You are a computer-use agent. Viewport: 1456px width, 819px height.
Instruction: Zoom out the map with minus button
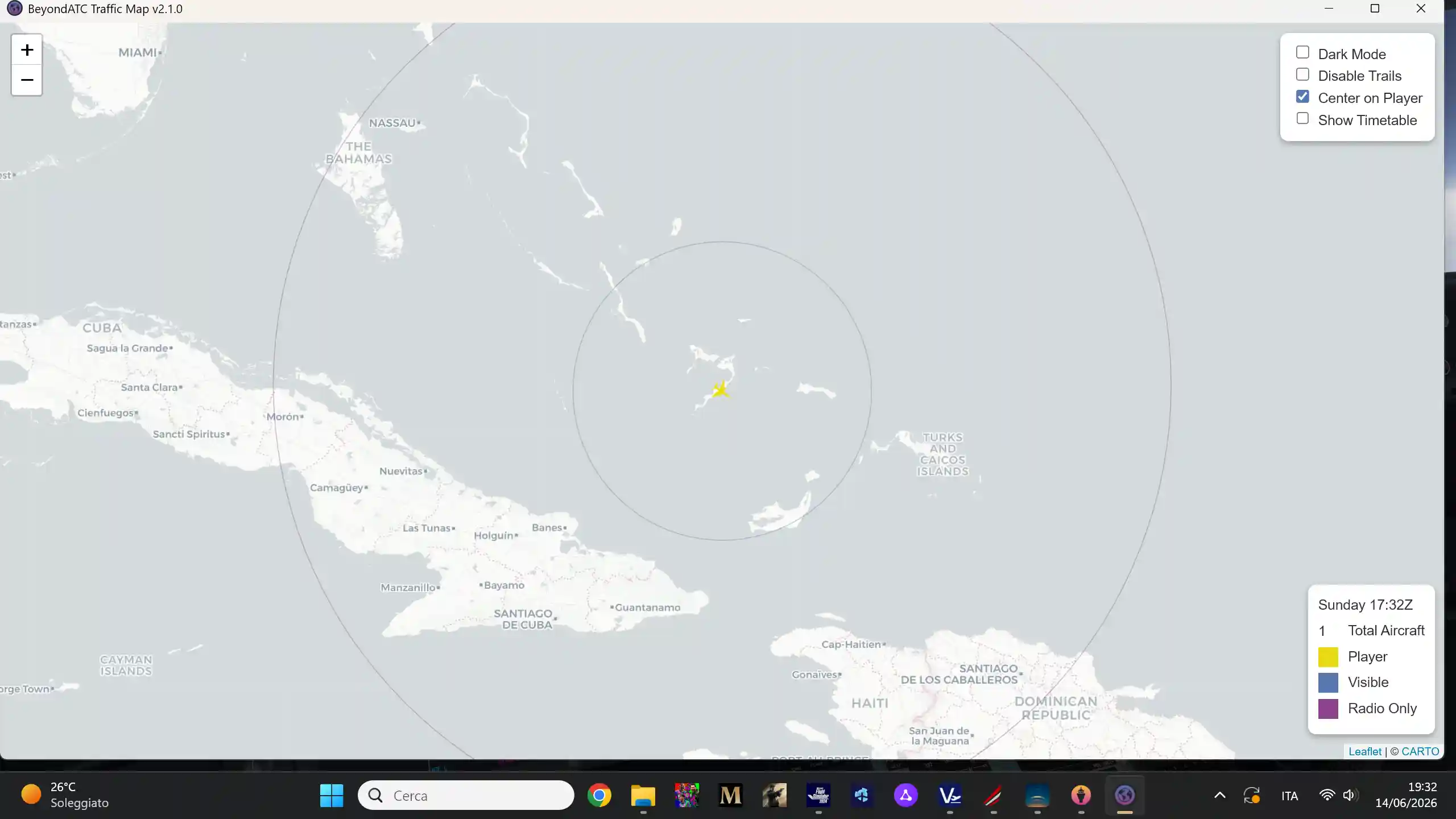[x=27, y=80]
